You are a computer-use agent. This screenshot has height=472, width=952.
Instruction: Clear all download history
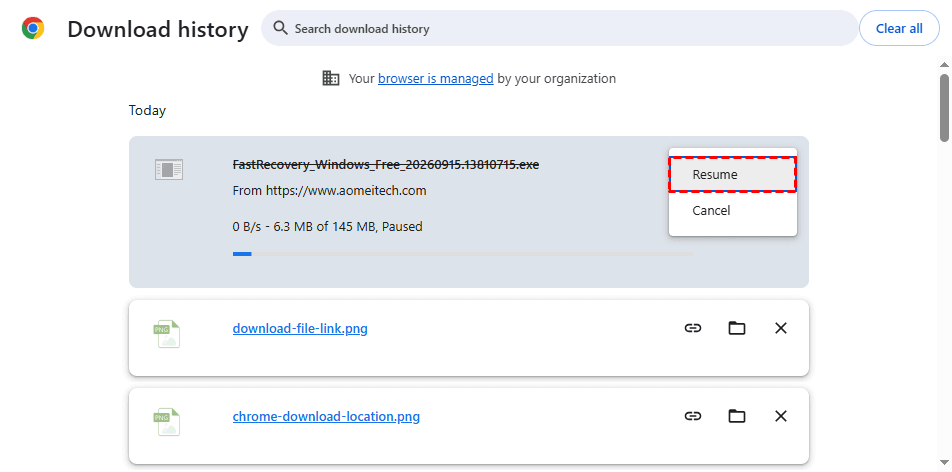pos(899,29)
